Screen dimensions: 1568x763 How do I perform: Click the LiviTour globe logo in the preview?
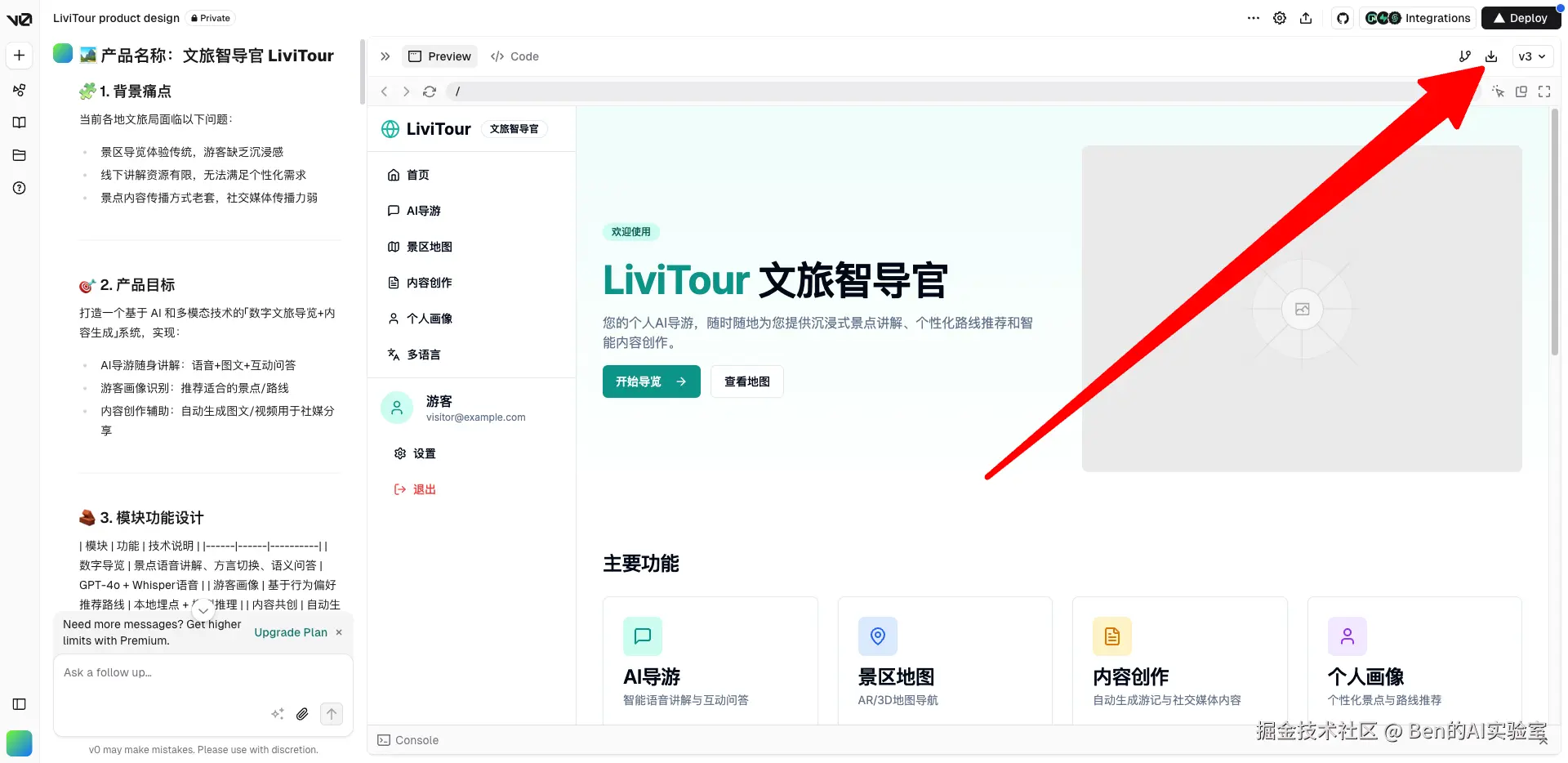(x=391, y=129)
